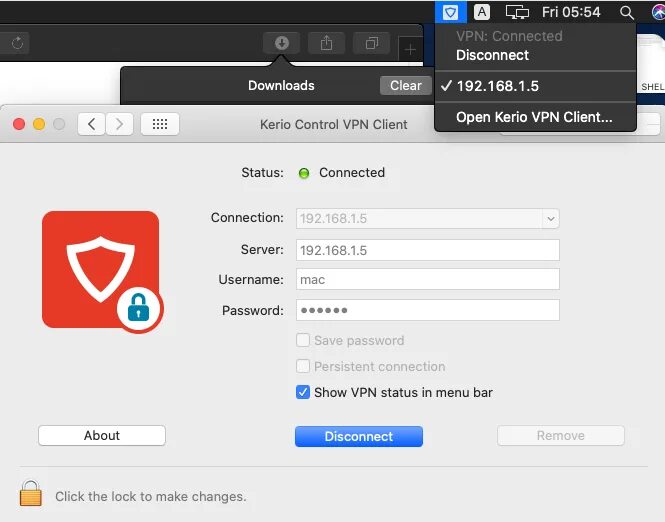Open the screen mirroring displays icon
This screenshot has height=522, width=665.
[x=517, y=12]
